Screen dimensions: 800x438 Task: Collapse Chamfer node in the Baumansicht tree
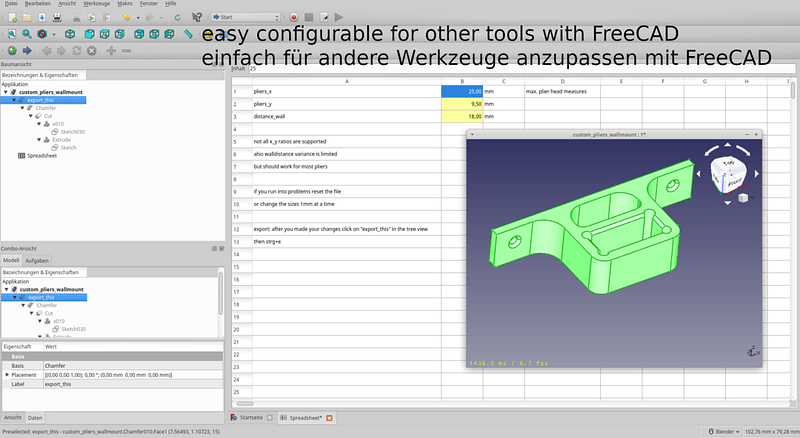coord(22,108)
